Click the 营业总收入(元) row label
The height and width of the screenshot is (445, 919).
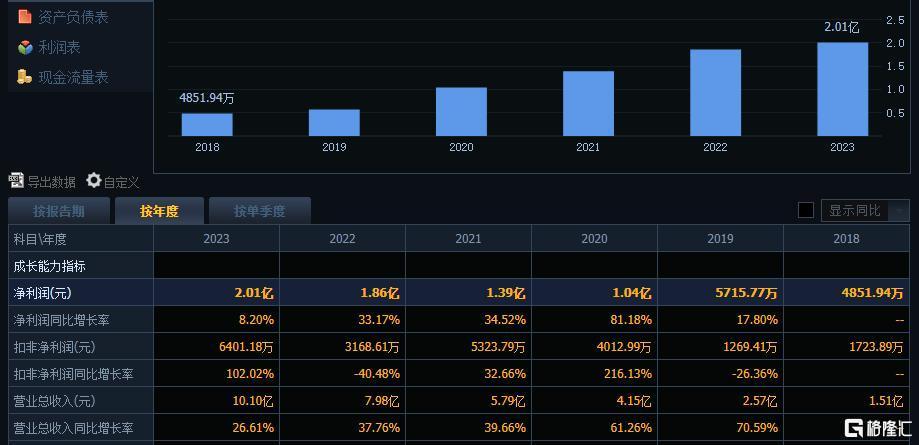click(54, 401)
